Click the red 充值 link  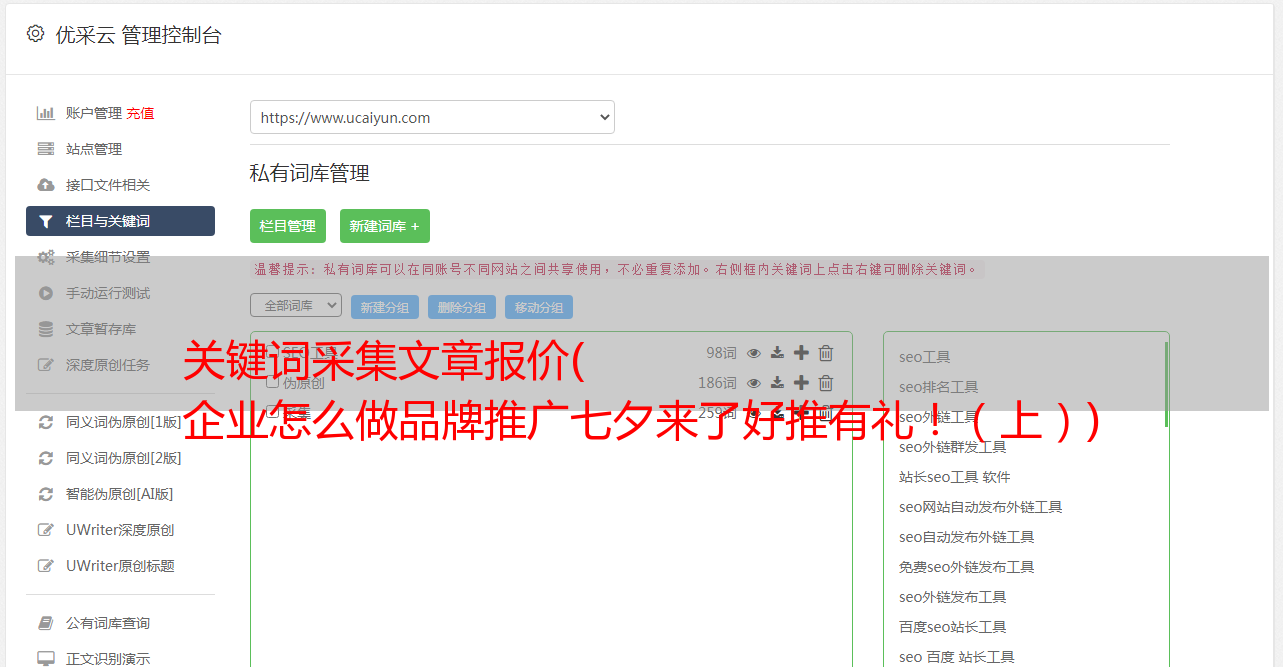(x=140, y=113)
